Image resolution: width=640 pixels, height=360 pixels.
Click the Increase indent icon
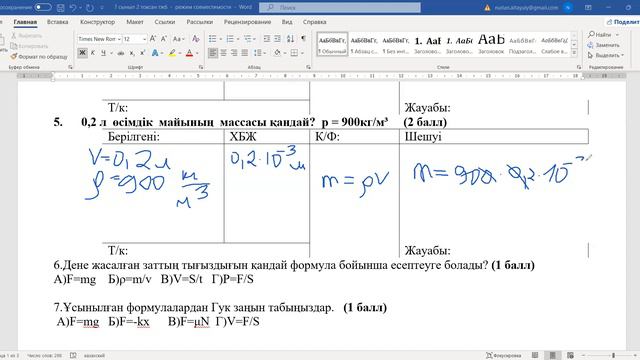tap(277, 39)
